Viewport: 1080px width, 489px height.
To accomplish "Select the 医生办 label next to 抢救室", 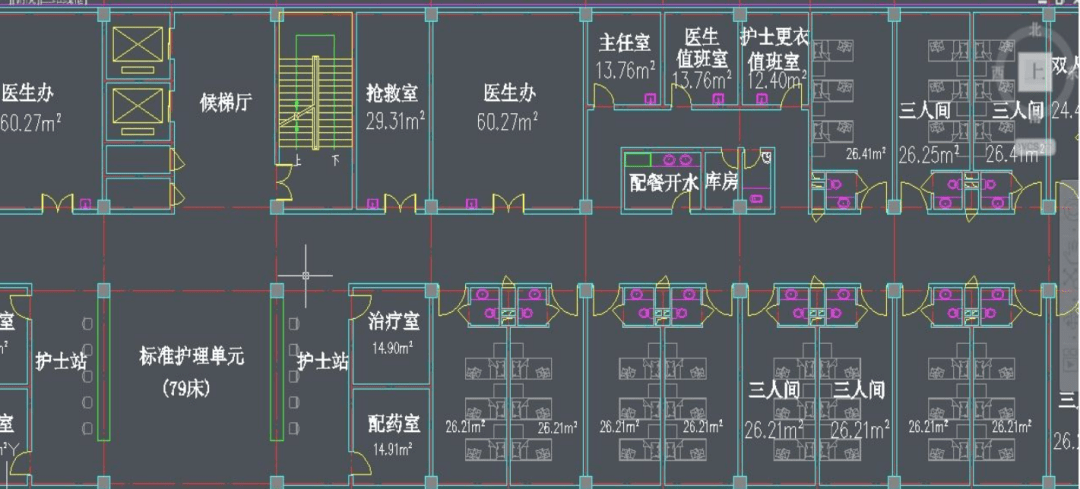I will click(510, 93).
